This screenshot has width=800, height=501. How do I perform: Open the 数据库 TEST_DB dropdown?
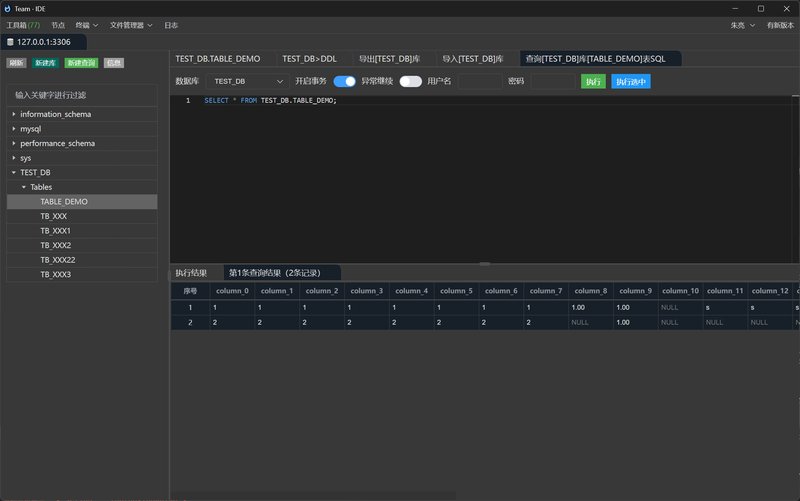click(x=249, y=81)
